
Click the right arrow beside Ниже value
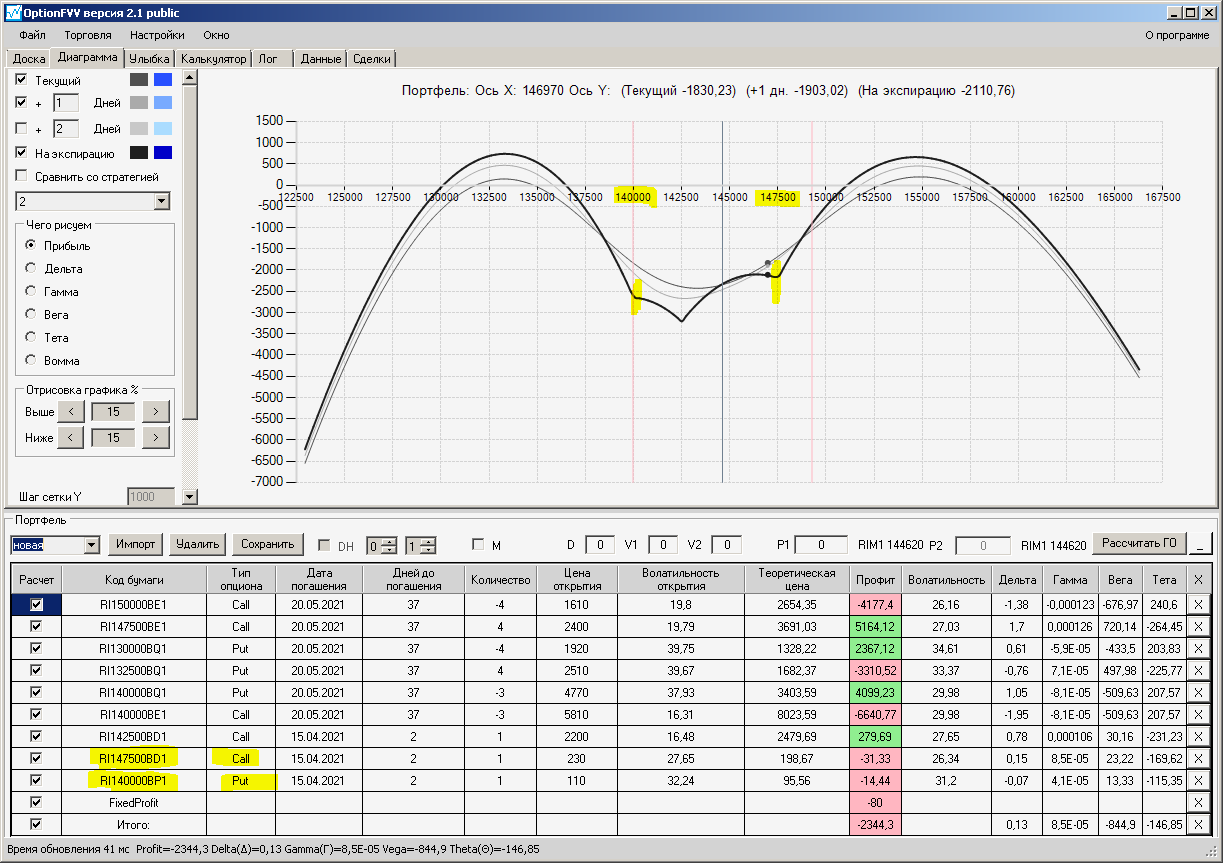[x=156, y=437]
